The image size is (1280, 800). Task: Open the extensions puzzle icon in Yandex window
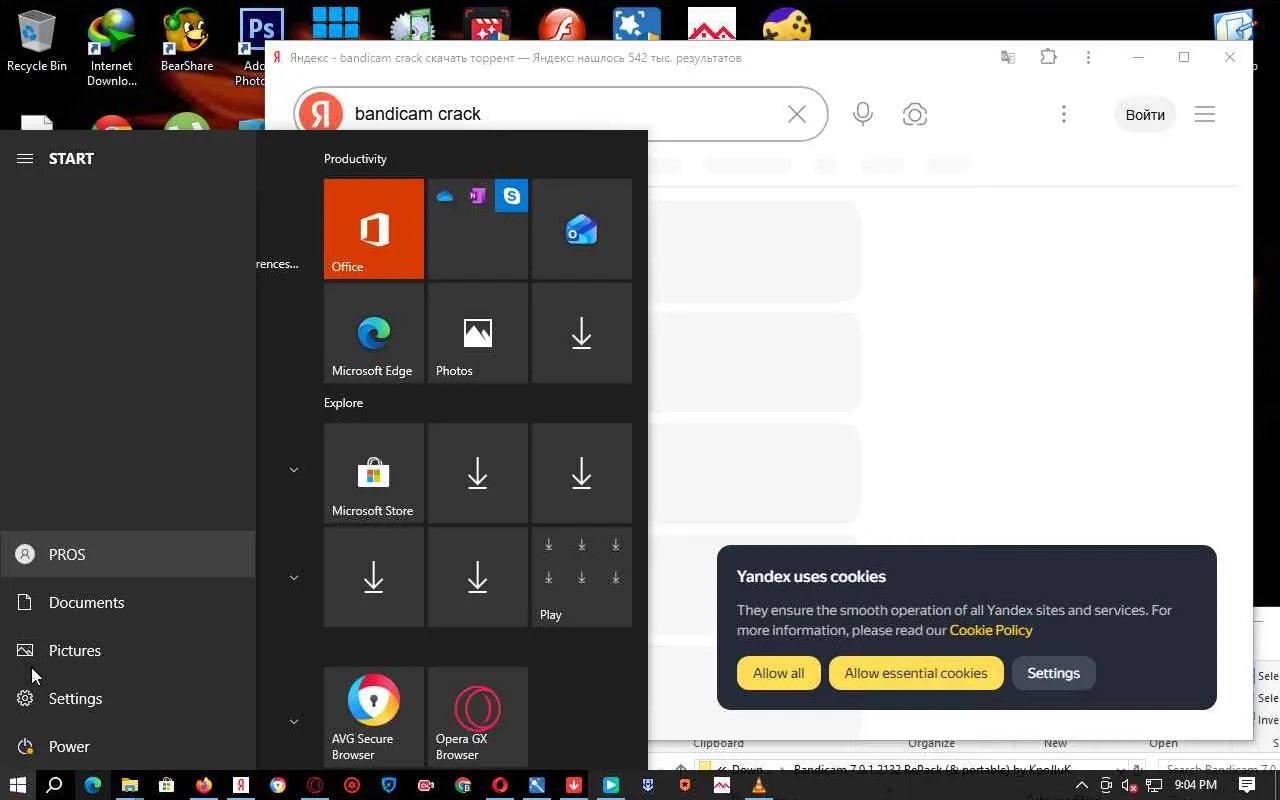[1048, 57]
